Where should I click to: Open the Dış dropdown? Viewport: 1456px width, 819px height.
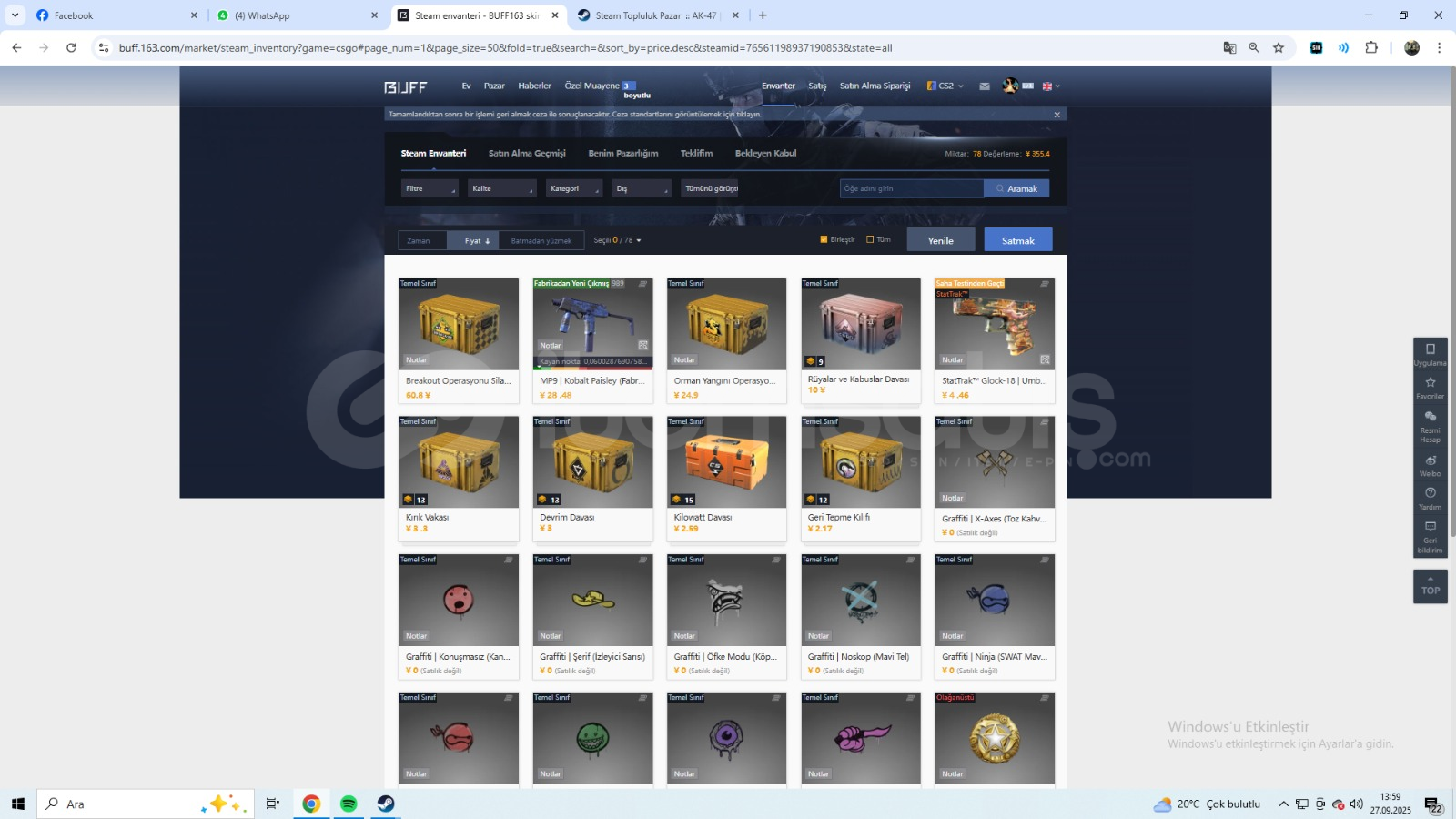tap(642, 188)
